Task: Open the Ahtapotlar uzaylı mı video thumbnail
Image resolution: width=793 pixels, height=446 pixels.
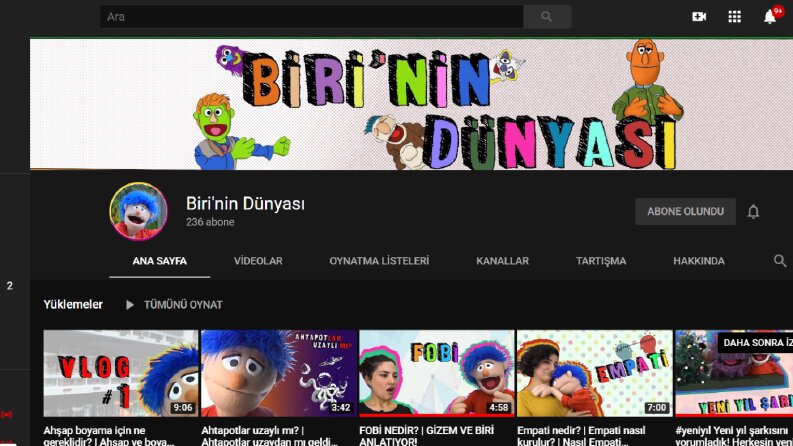Action: point(279,374)
